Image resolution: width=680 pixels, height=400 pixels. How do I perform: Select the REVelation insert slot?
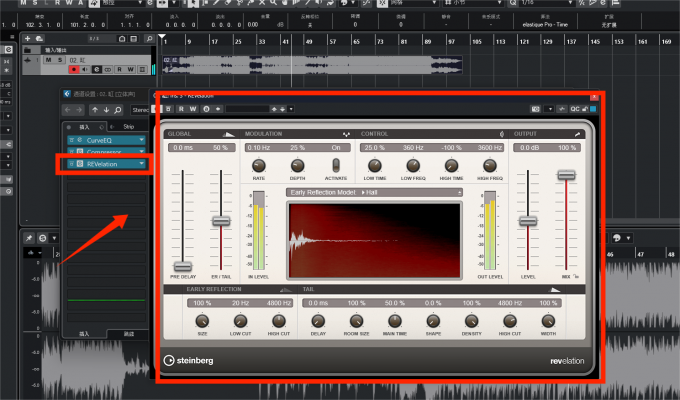pyautogui.click(x=106, y=164)
